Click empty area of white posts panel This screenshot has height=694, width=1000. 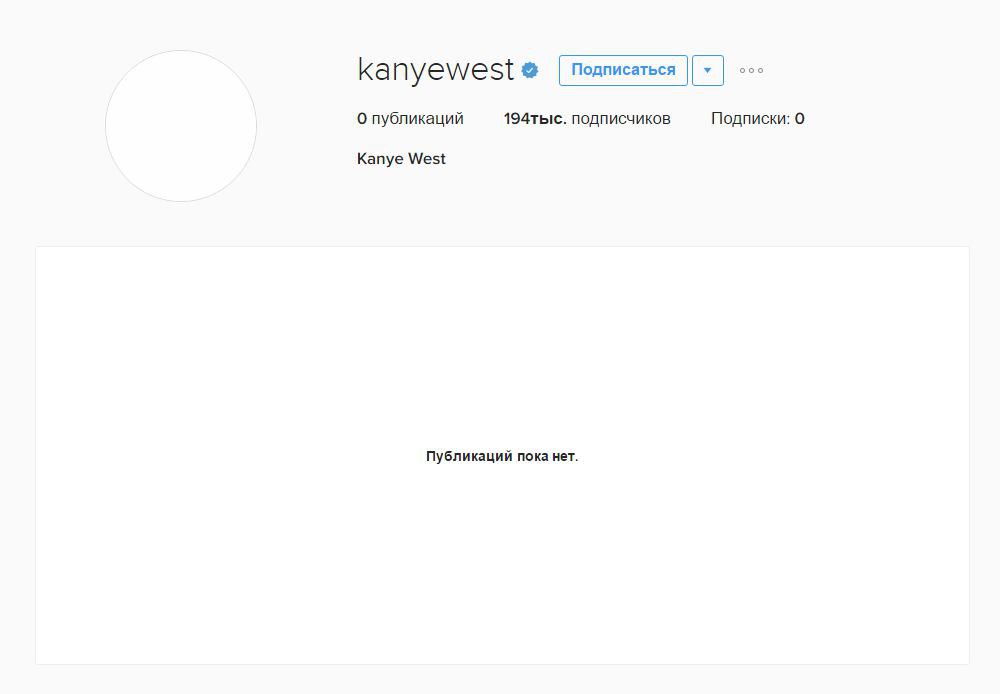255,561
